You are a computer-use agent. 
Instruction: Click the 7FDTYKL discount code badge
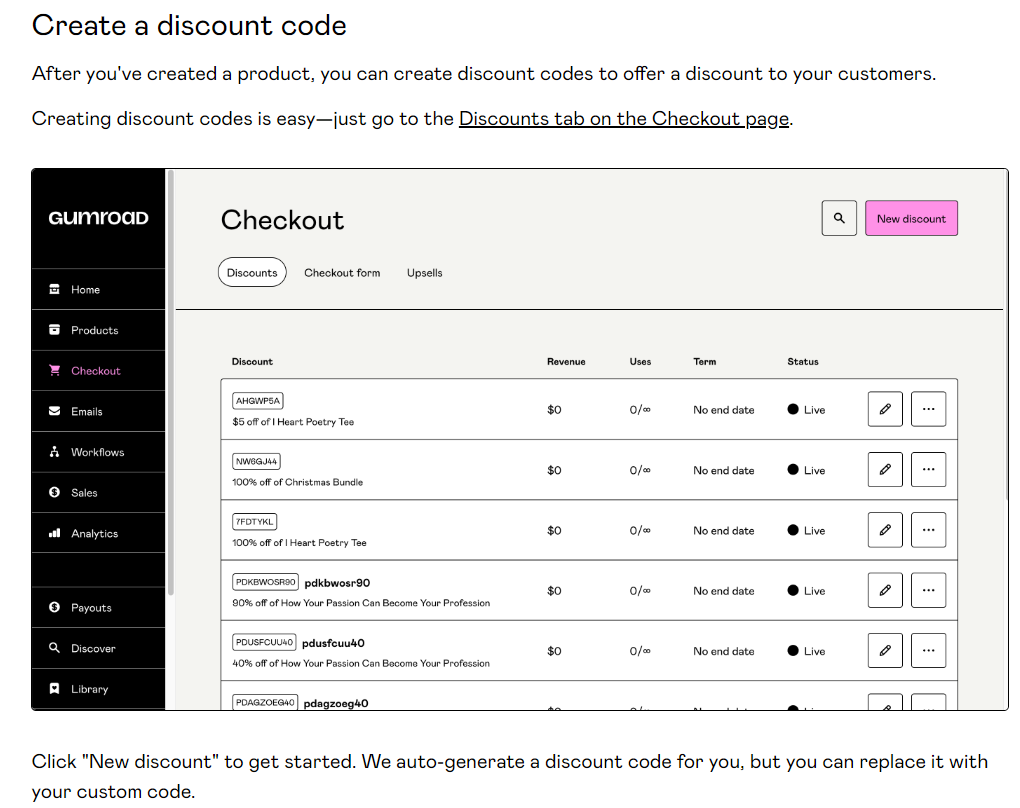click(x=255, y=522)
